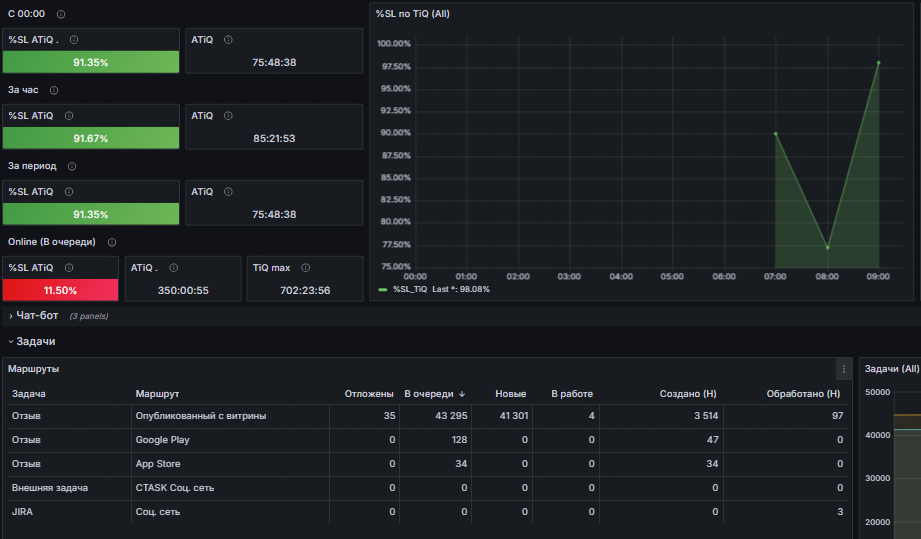921x539 pixels.
Task: Click 'JIRA' task cell
Action: click(22, 512)
